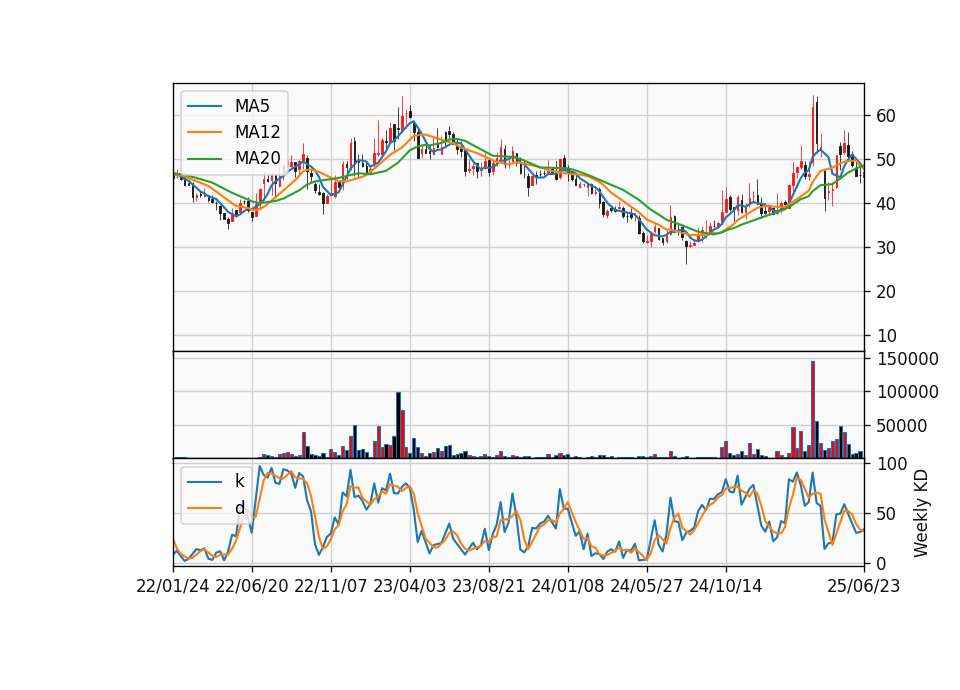This screenshot has height=690, width=960.
Task: Select the 25/06/23 date tick label
Action: point(864,586)
